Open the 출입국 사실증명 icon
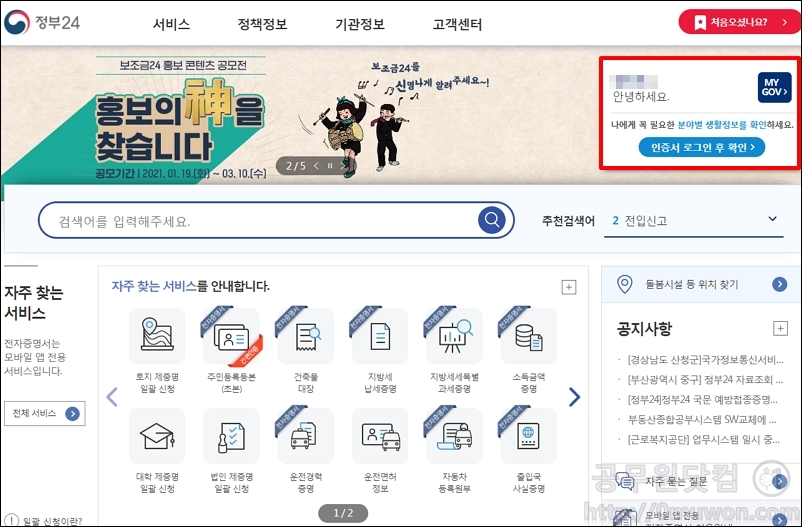Image resolution: width=802 pixels, height=527 pixels. click(528, 436)
